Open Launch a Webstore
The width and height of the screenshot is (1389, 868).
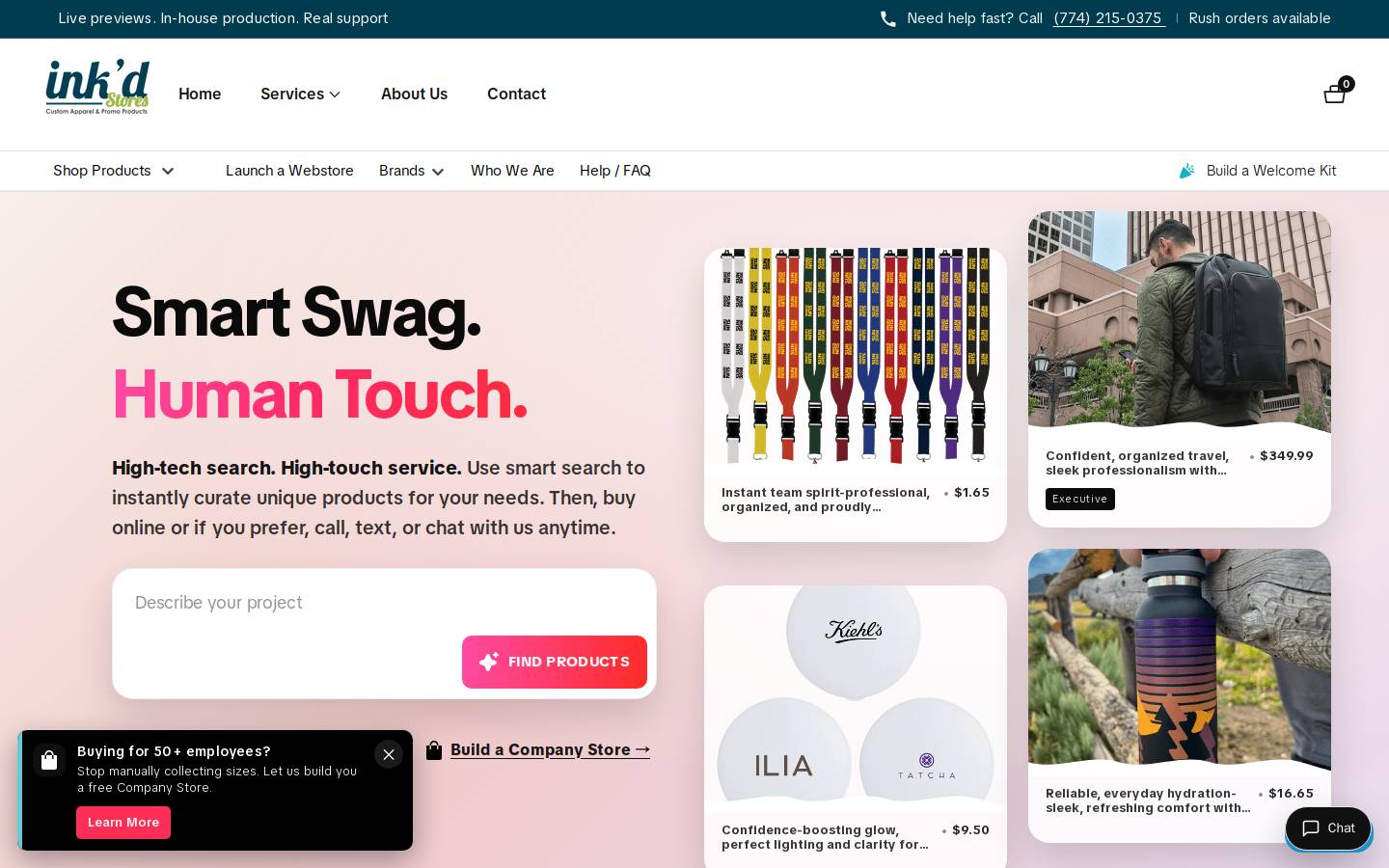coord(289,171)
